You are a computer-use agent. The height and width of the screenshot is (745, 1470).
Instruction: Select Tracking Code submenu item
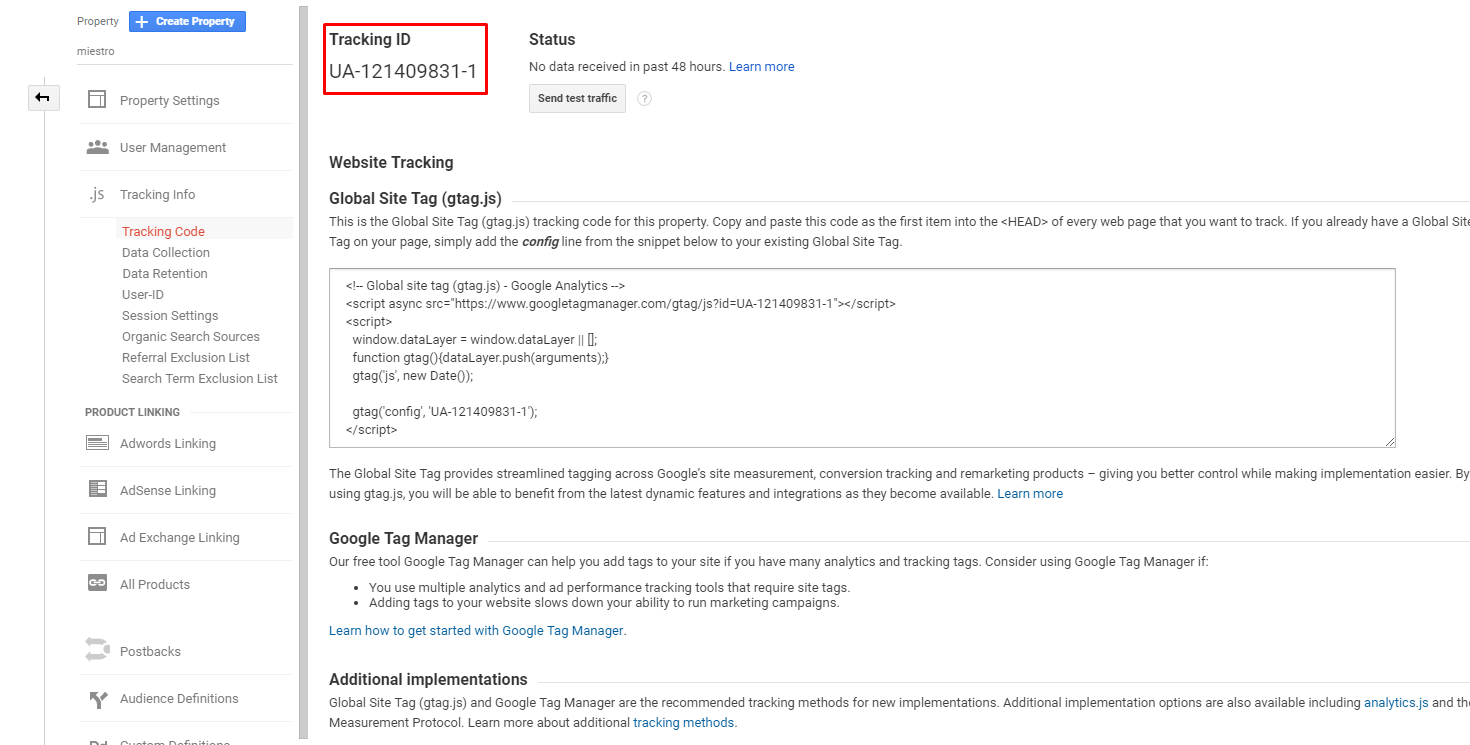(x=163, y=231)
